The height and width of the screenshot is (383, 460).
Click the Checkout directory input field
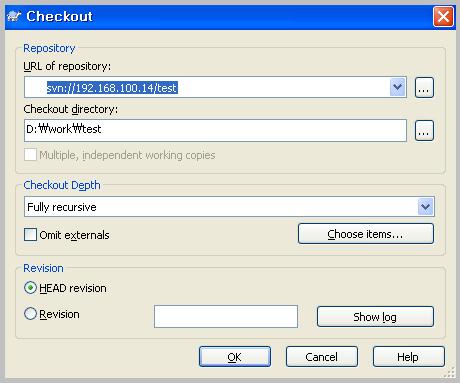pos(215,130)
